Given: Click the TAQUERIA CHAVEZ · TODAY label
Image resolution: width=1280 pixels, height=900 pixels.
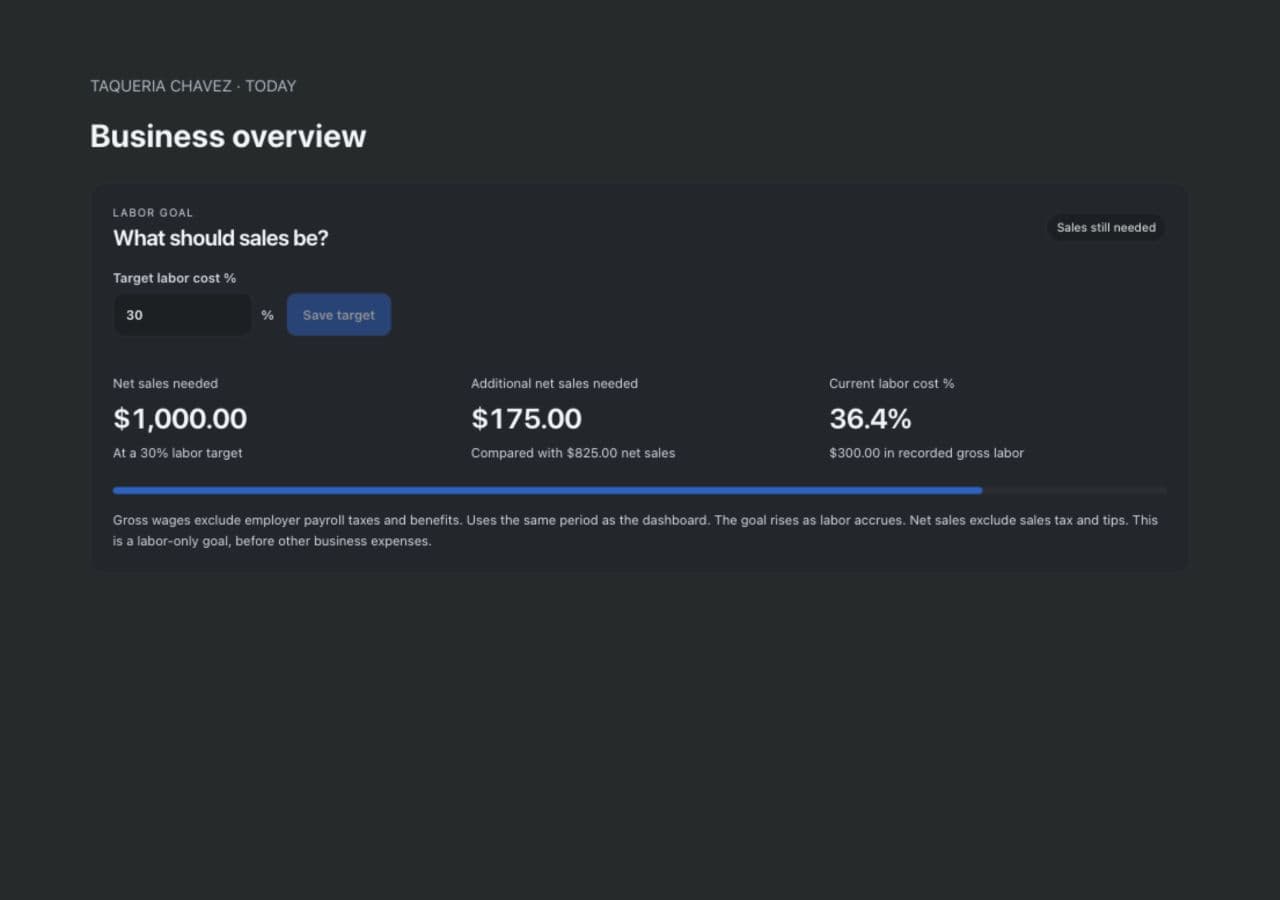Looking at the screenshot, I should point(193,86).
